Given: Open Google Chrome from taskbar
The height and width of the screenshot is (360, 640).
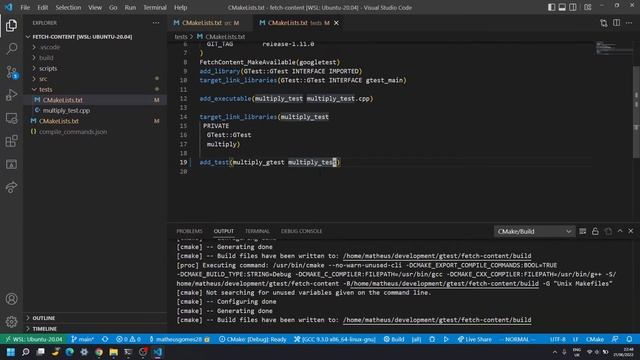Looking at the screenshot, I should pyautogui.click(x=99, y=352).
